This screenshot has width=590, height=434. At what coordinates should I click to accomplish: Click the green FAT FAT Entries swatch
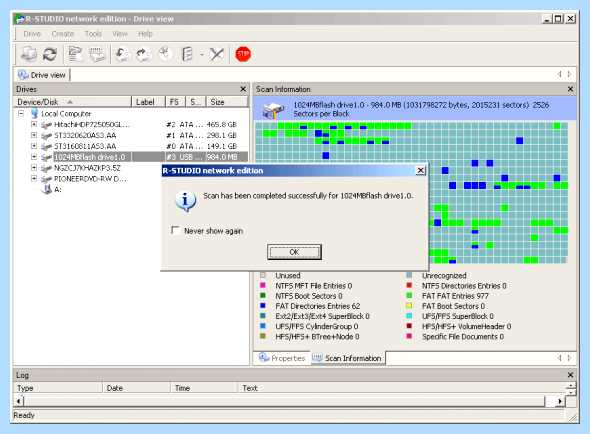tap(409, 295)
